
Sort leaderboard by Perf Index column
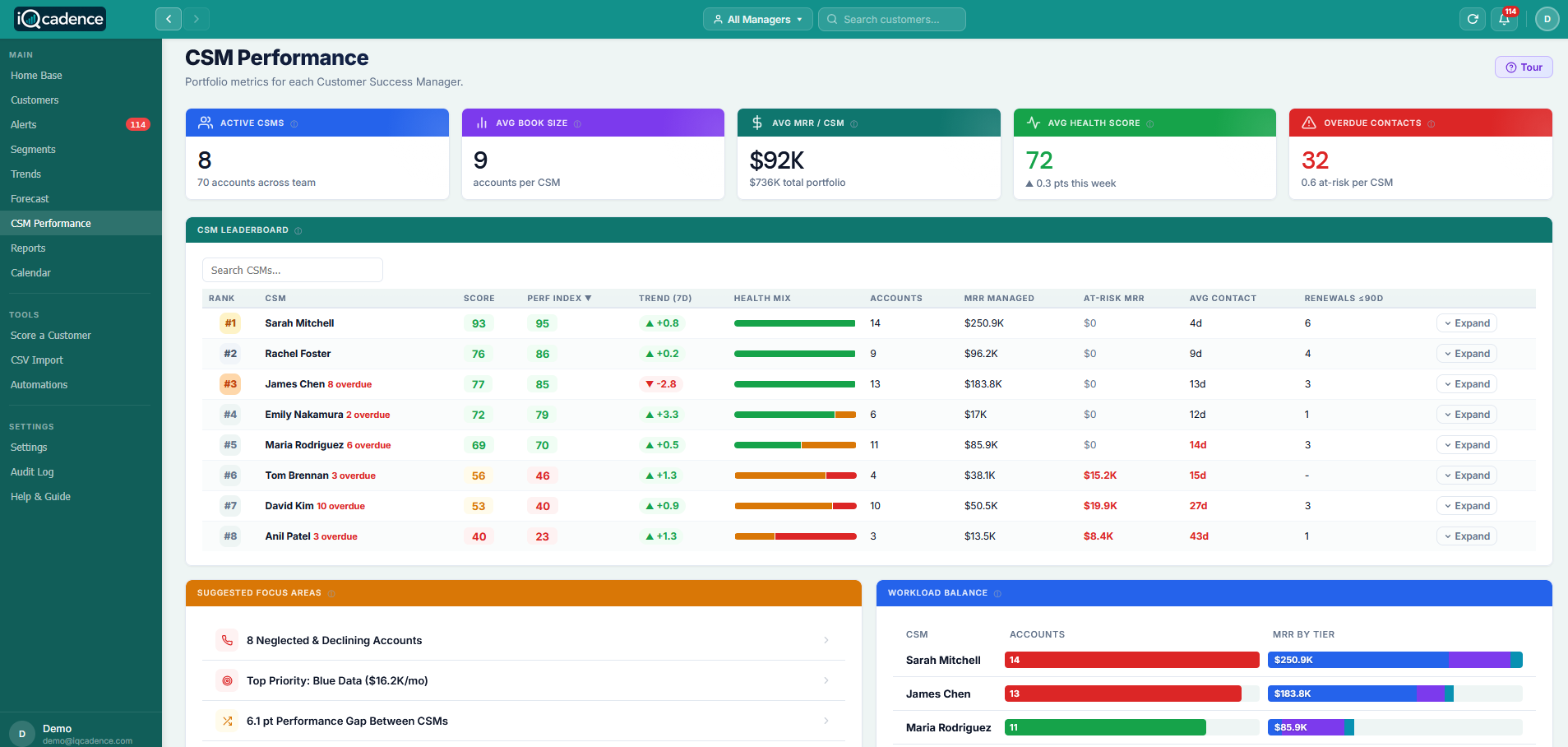[558, 298]
